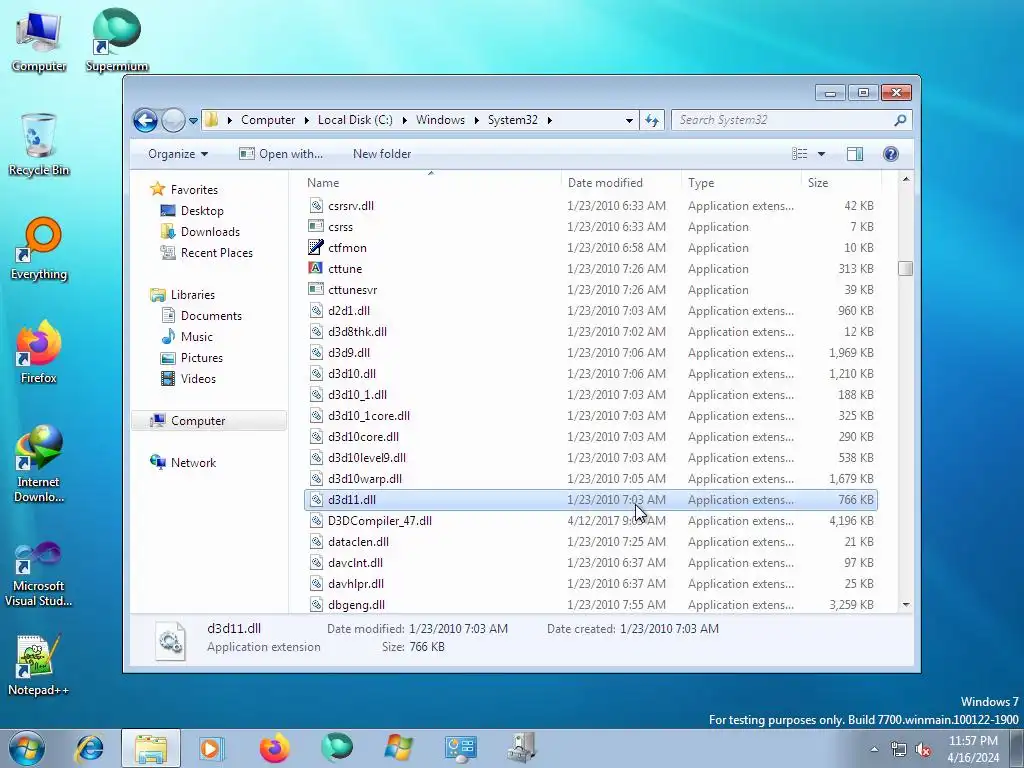Click the New folder button
The height and width of the screenshot is (768, 1024).
point(382,154)
